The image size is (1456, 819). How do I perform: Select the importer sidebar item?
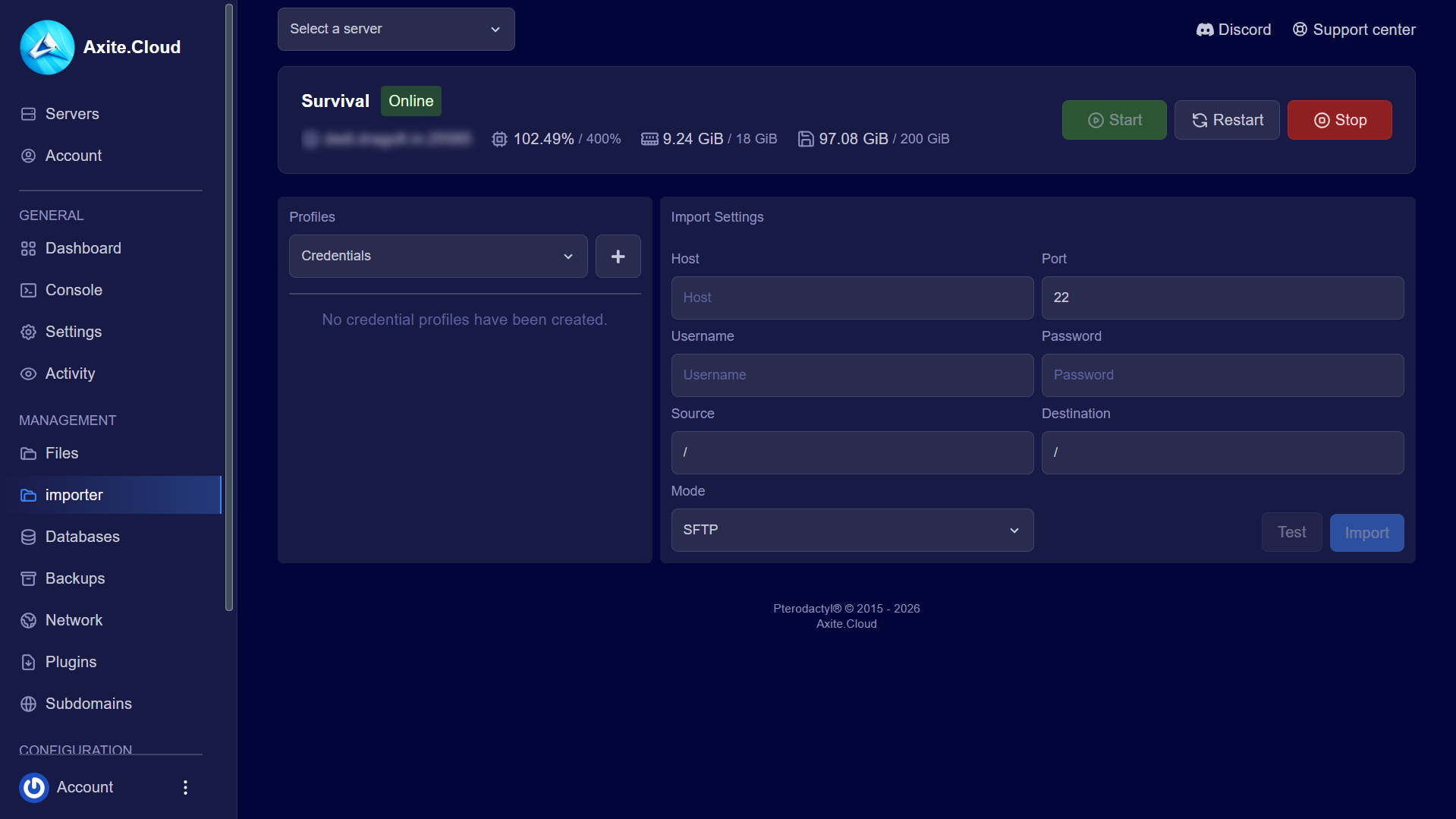coord(74,494)
